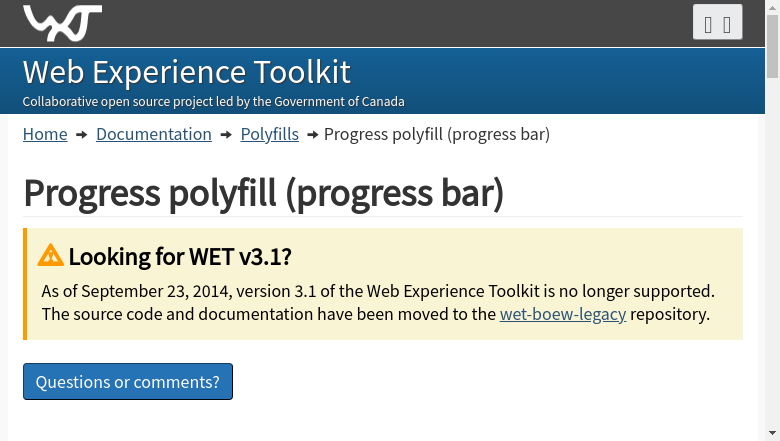This screenshot has height=441, width=780.
Task: Click the Progress polyfill page heading
Action: 263,193
